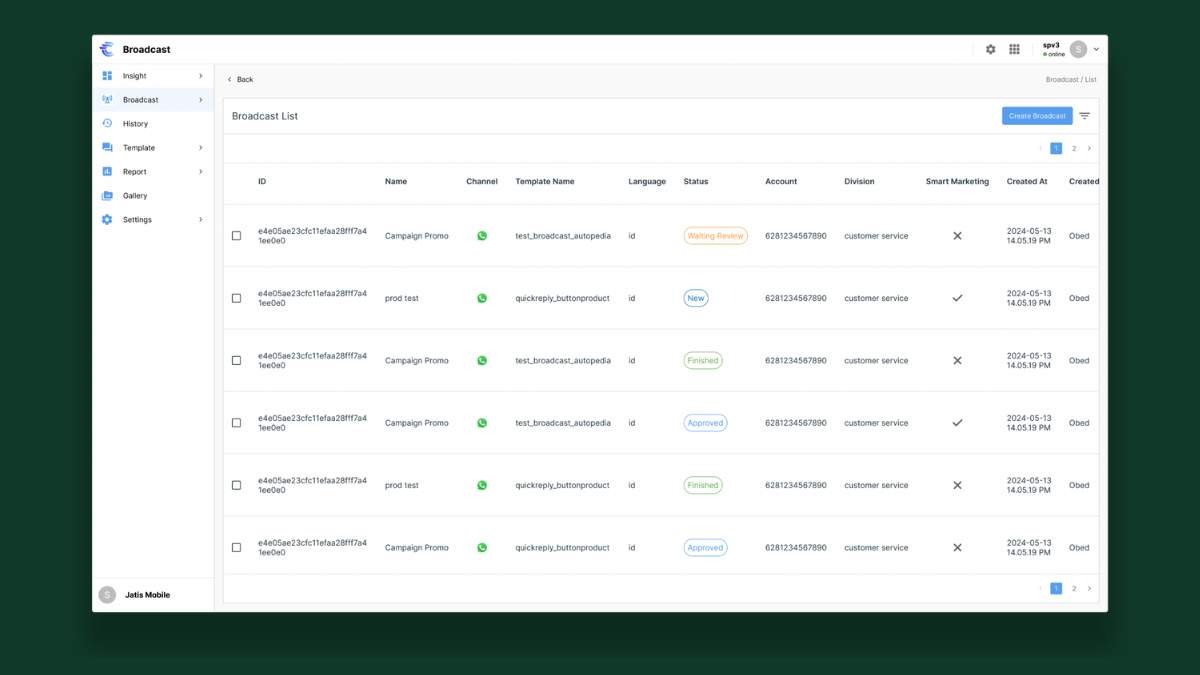Click the History clock icon
Viewport: 1200px width, 675px height.
pos(107,124)
